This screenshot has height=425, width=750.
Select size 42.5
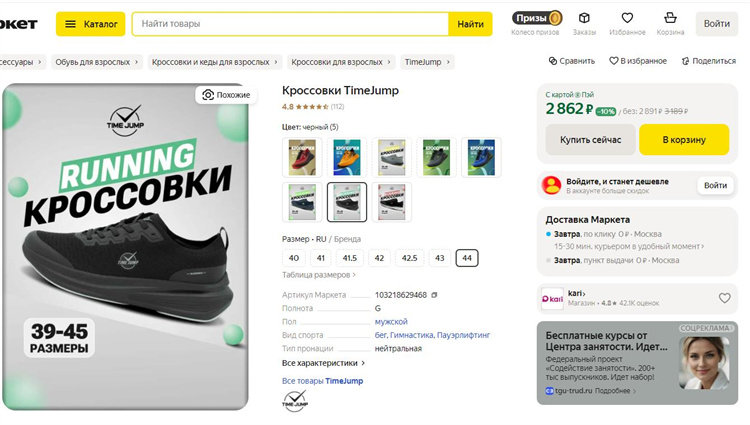coord(409,258)
